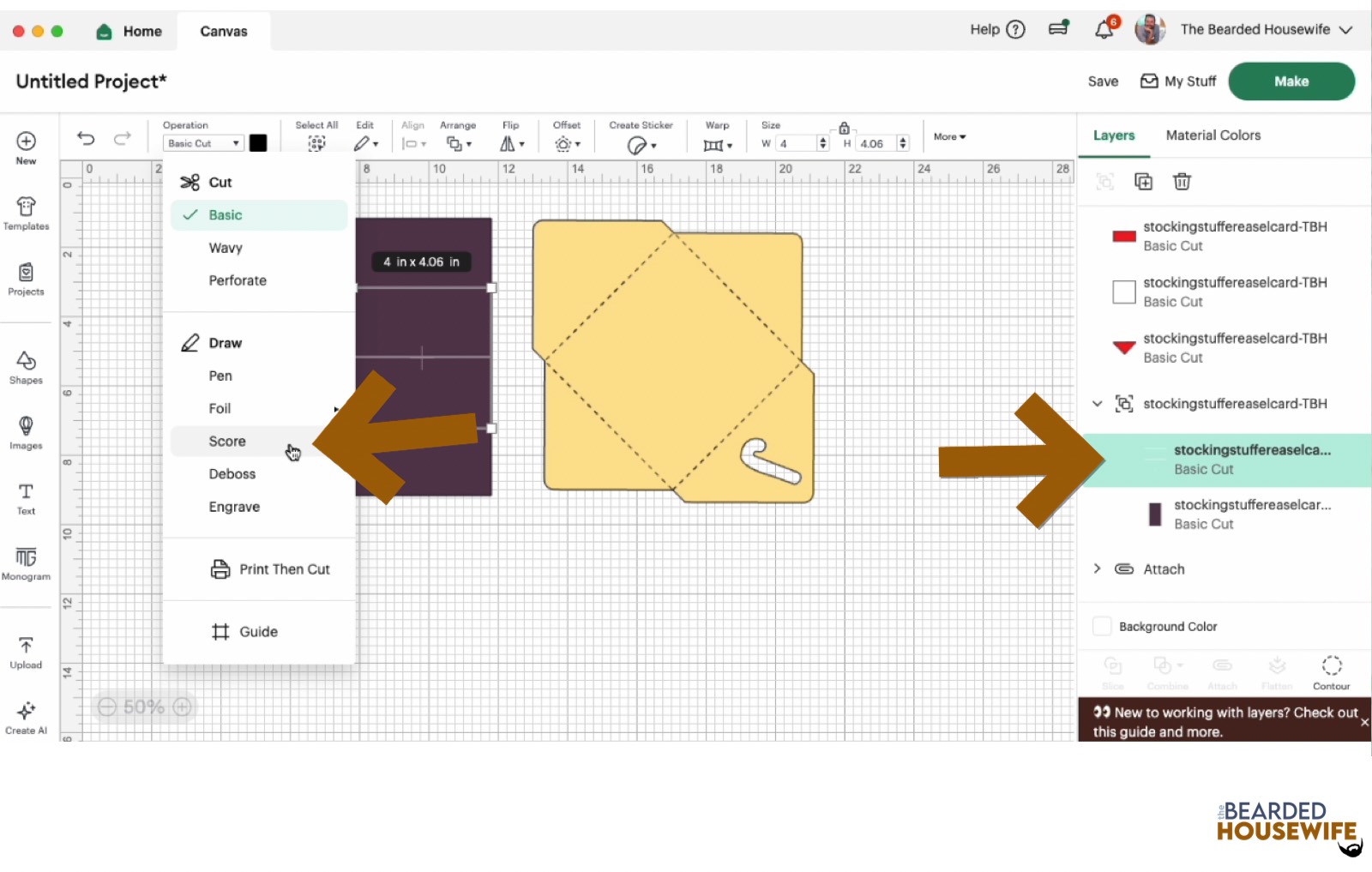The width and height of the screenshot is (1372, 872).
Task: Click the Save button
Action: [1103, 81]
